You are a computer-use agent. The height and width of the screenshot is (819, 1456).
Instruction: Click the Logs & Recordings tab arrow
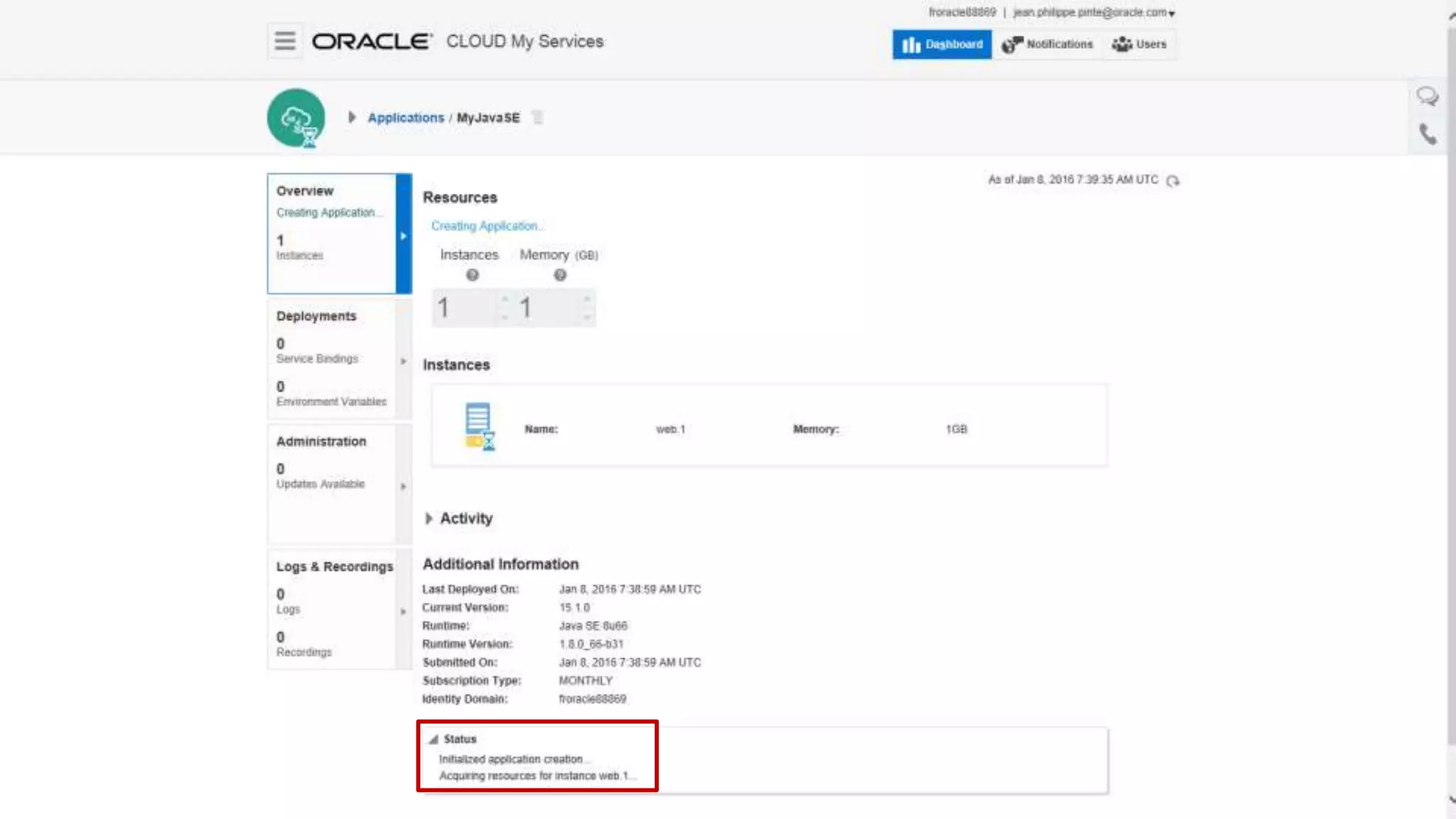click(x=404, y=611)
